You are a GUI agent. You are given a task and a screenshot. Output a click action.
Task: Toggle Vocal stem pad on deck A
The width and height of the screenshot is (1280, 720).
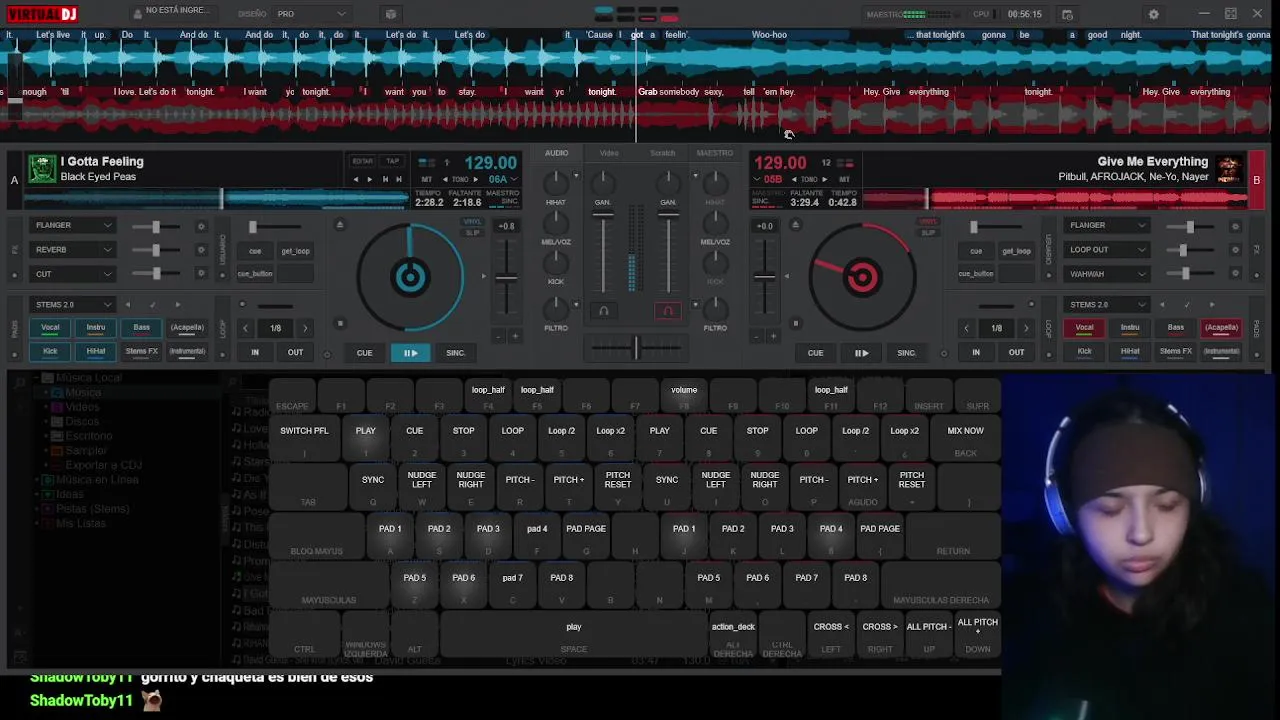50,327
